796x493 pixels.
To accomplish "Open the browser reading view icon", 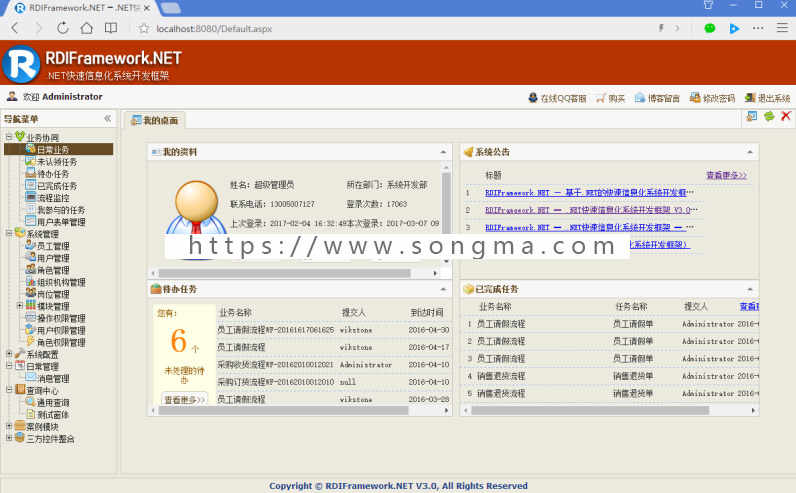I will click(x=111, y=28).
